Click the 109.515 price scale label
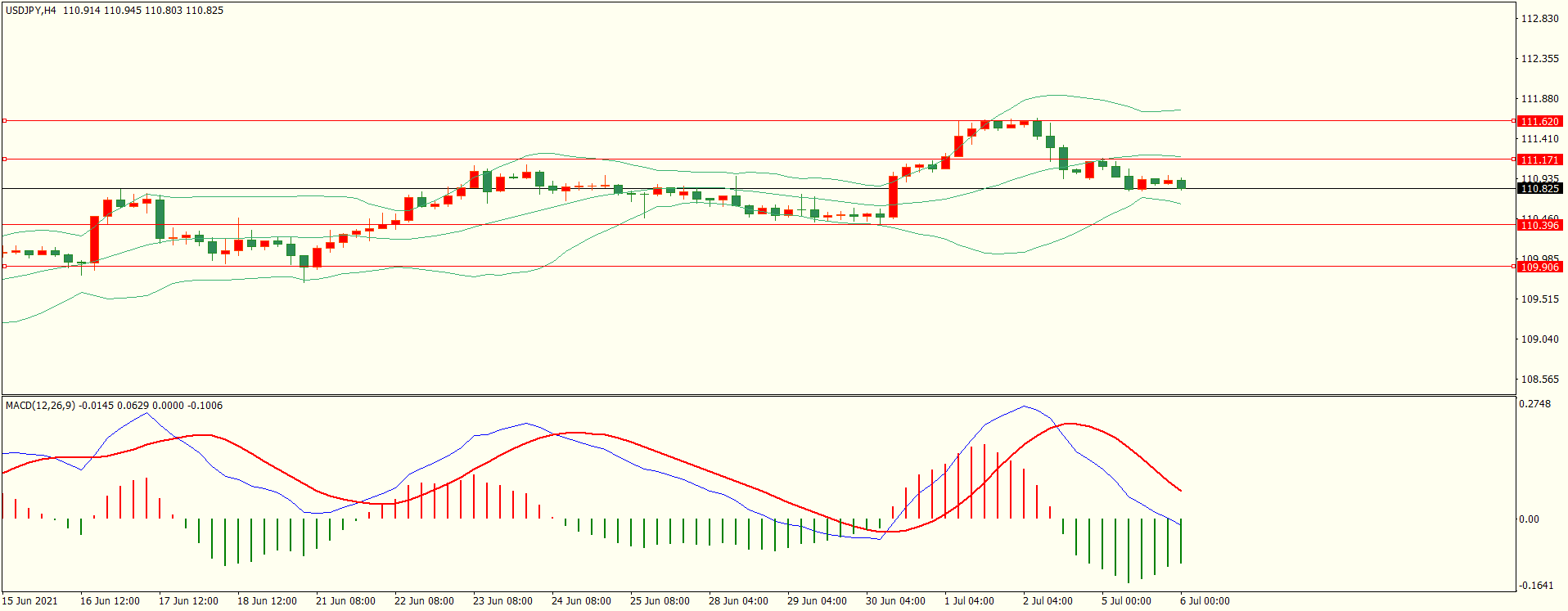 (x=1539, y=299)
